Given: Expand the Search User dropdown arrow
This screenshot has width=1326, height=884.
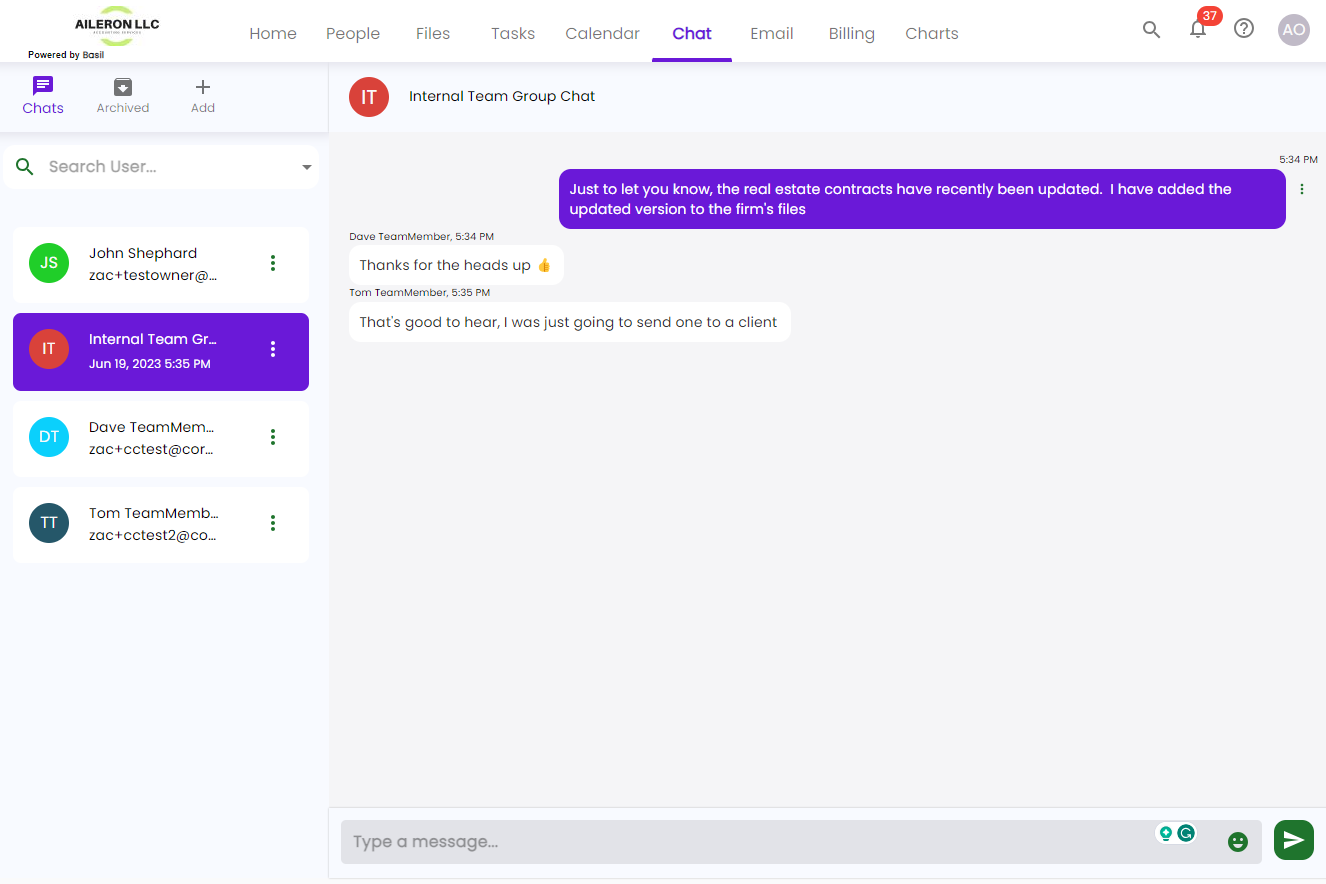Looking at the screenshot, I should coord(307,167).
